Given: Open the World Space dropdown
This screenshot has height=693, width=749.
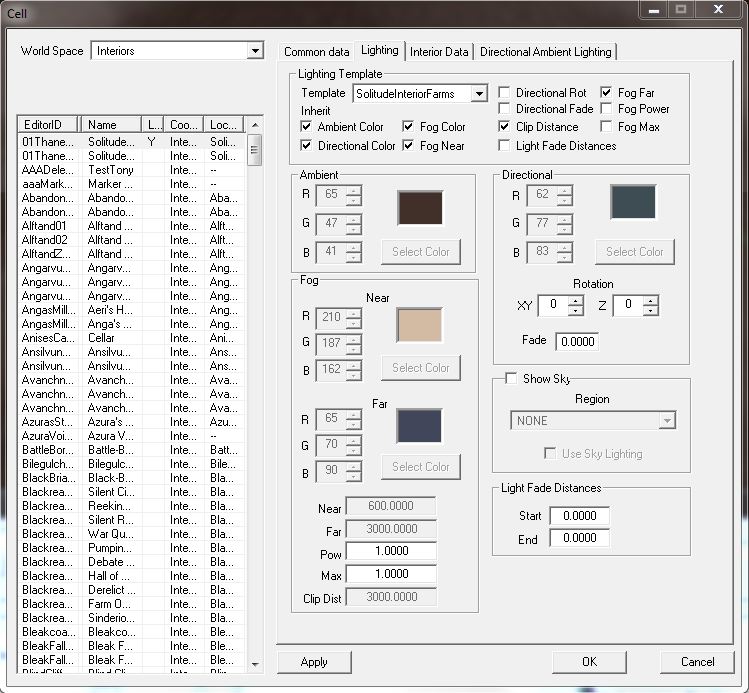Looking at the screenshot, I should (x=256, y=51).
